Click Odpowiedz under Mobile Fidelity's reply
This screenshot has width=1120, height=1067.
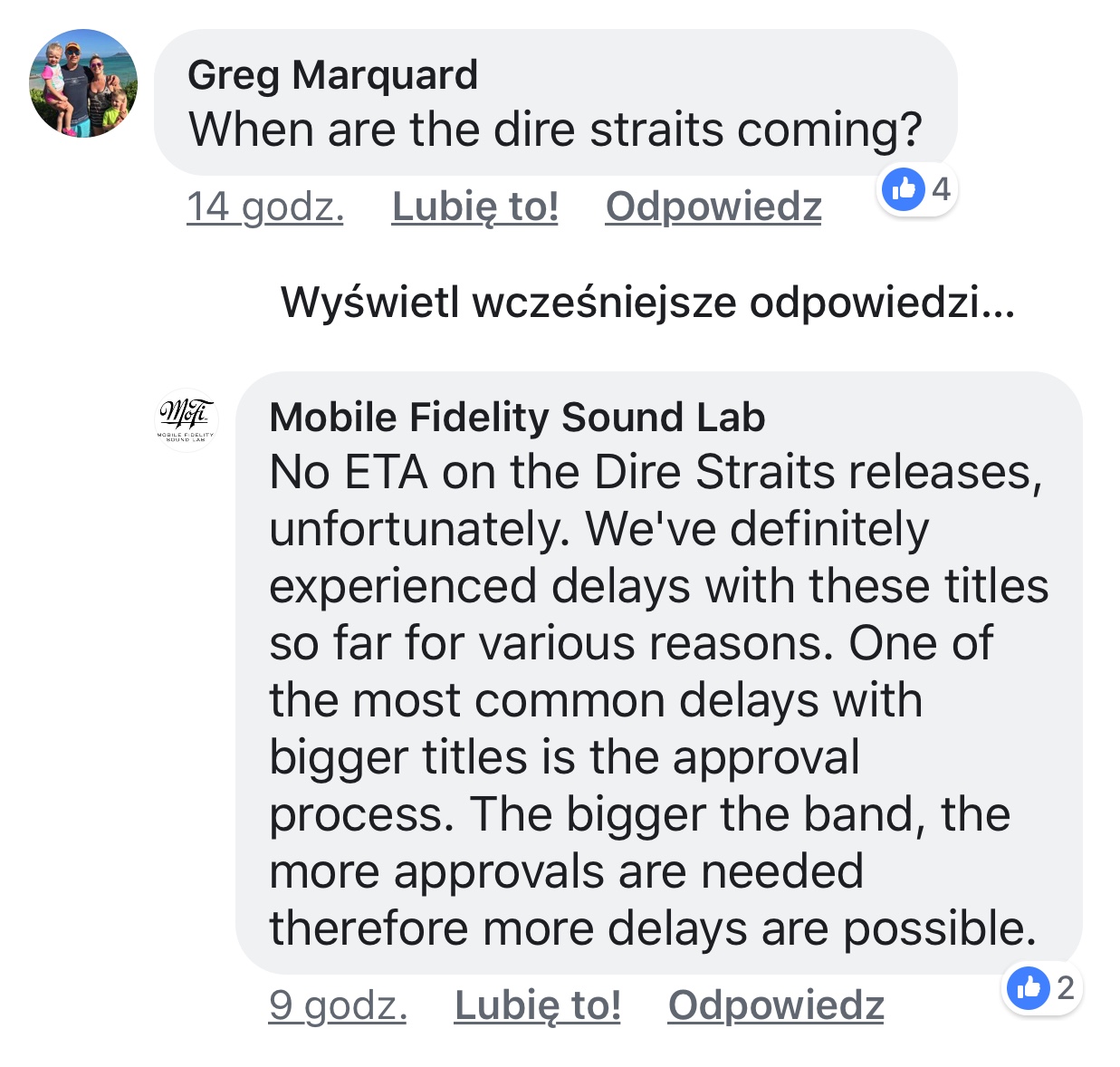[776, 1005]
